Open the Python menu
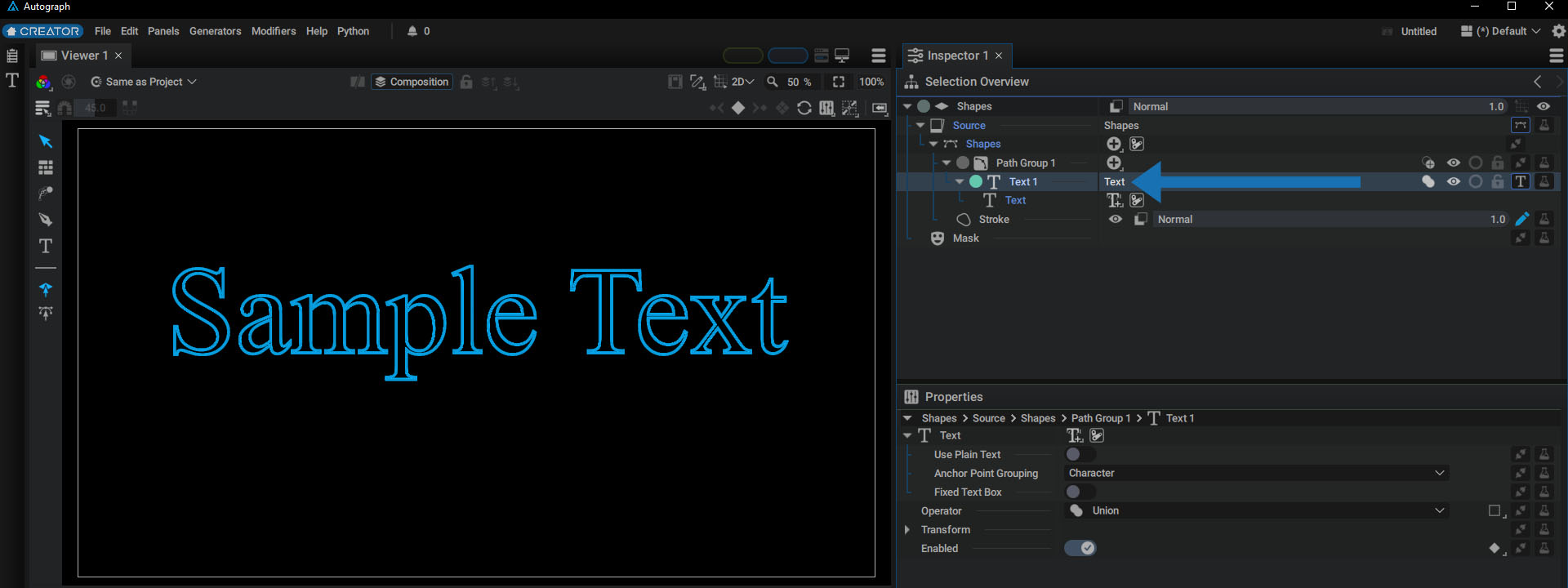Screen dimensions: 1568x588 (354, 31)
